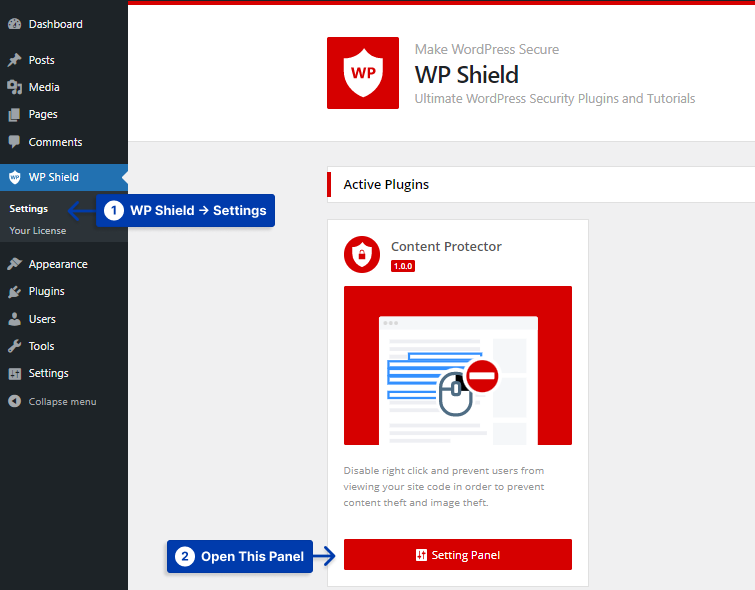Click the Content Protector plugin title
Viewport: 755px width, 590px height.
[446, 247]
